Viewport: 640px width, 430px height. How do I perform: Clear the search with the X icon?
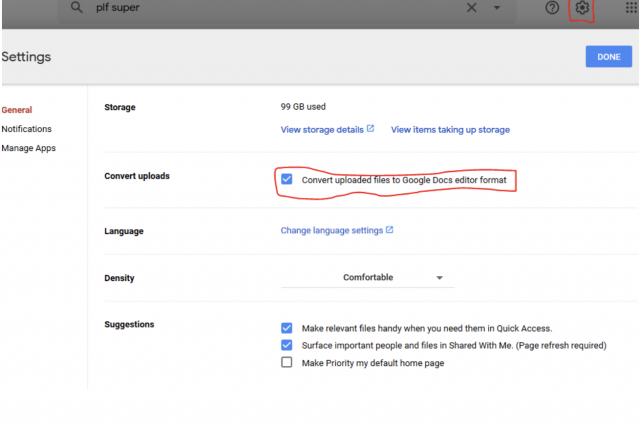pyautogui.click(x=471, y=7)
